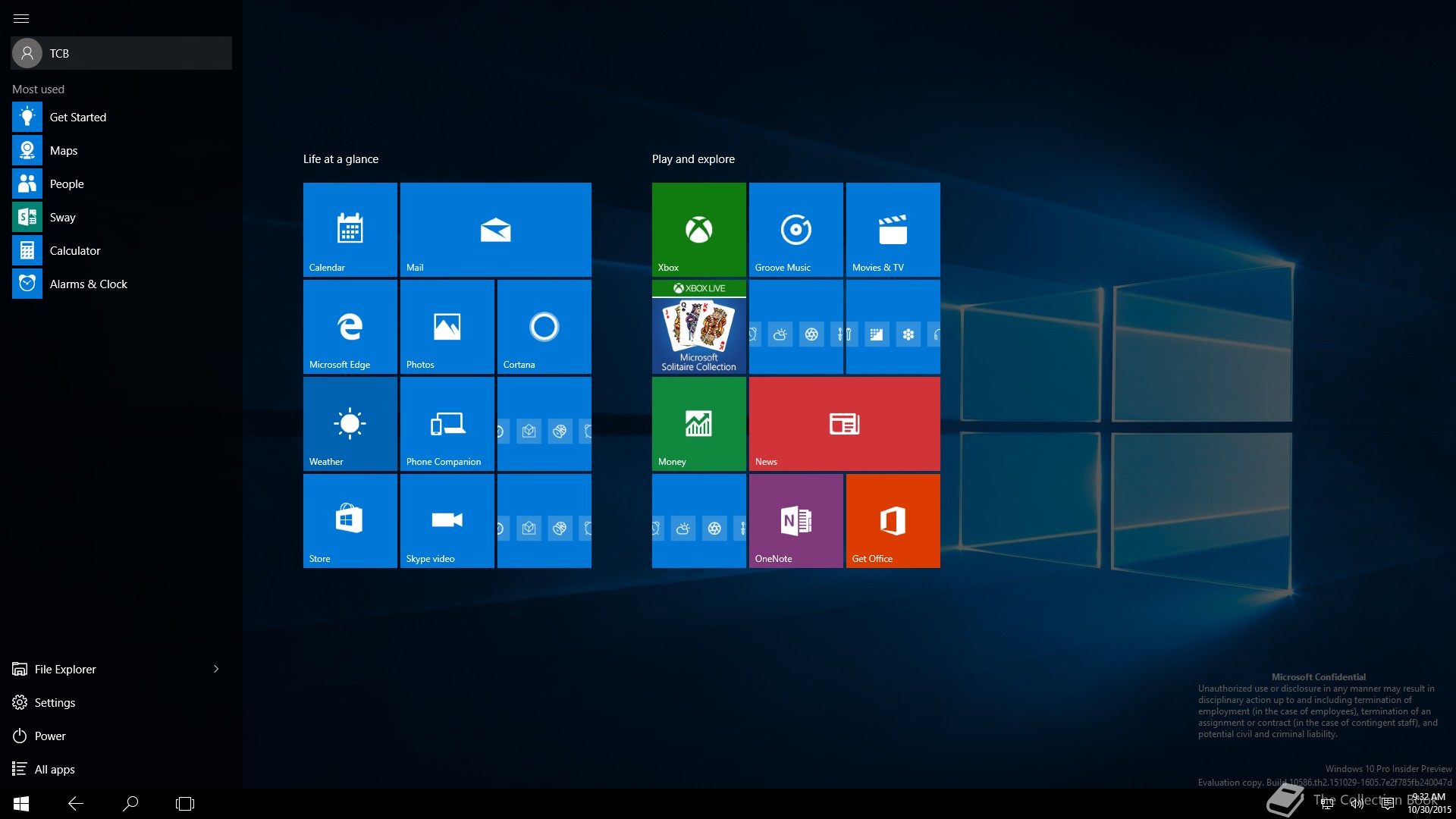Toggle the hamburger menu at top left
This screenshot has width=1456, height=819.
pos(21,18)
